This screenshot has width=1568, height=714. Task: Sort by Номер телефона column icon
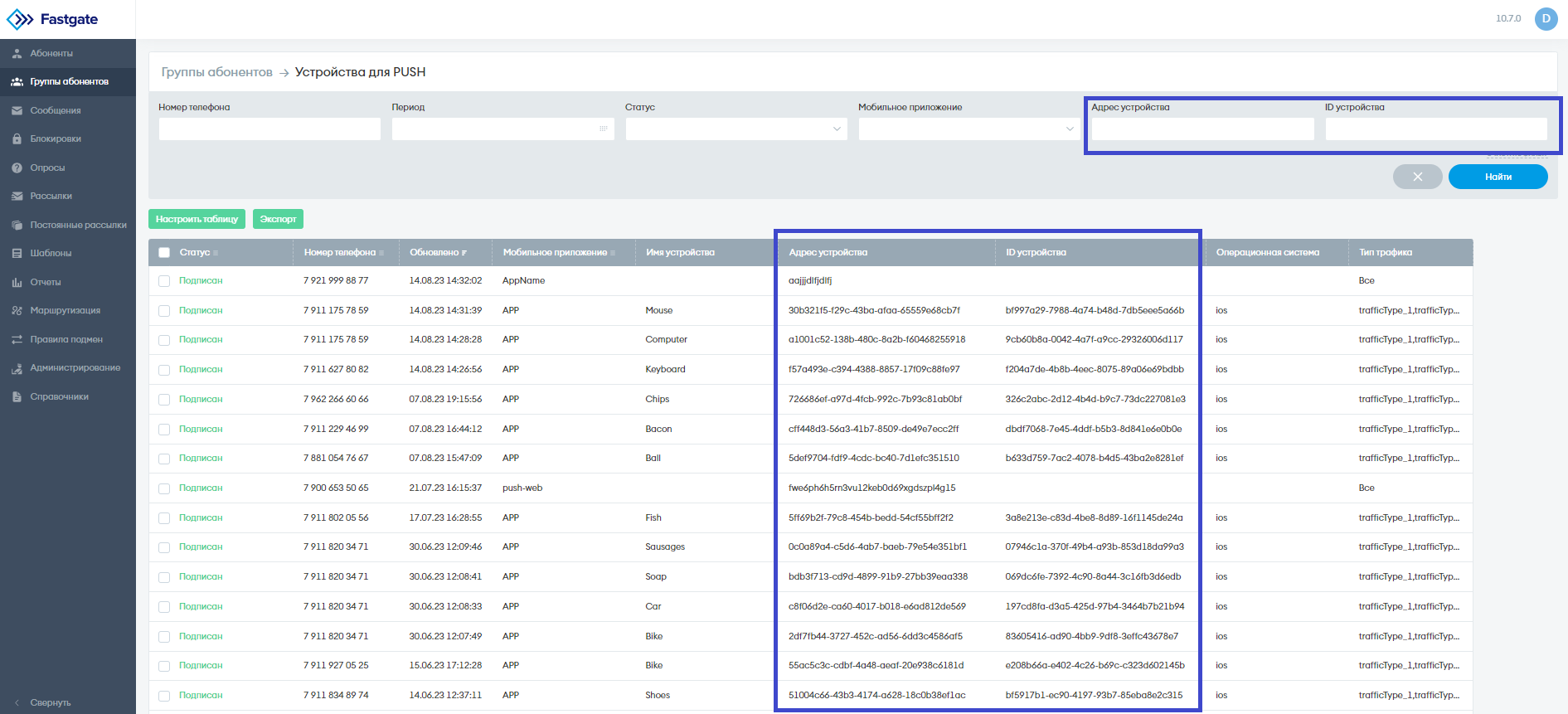pyautogui.click(x=381, y=253)
